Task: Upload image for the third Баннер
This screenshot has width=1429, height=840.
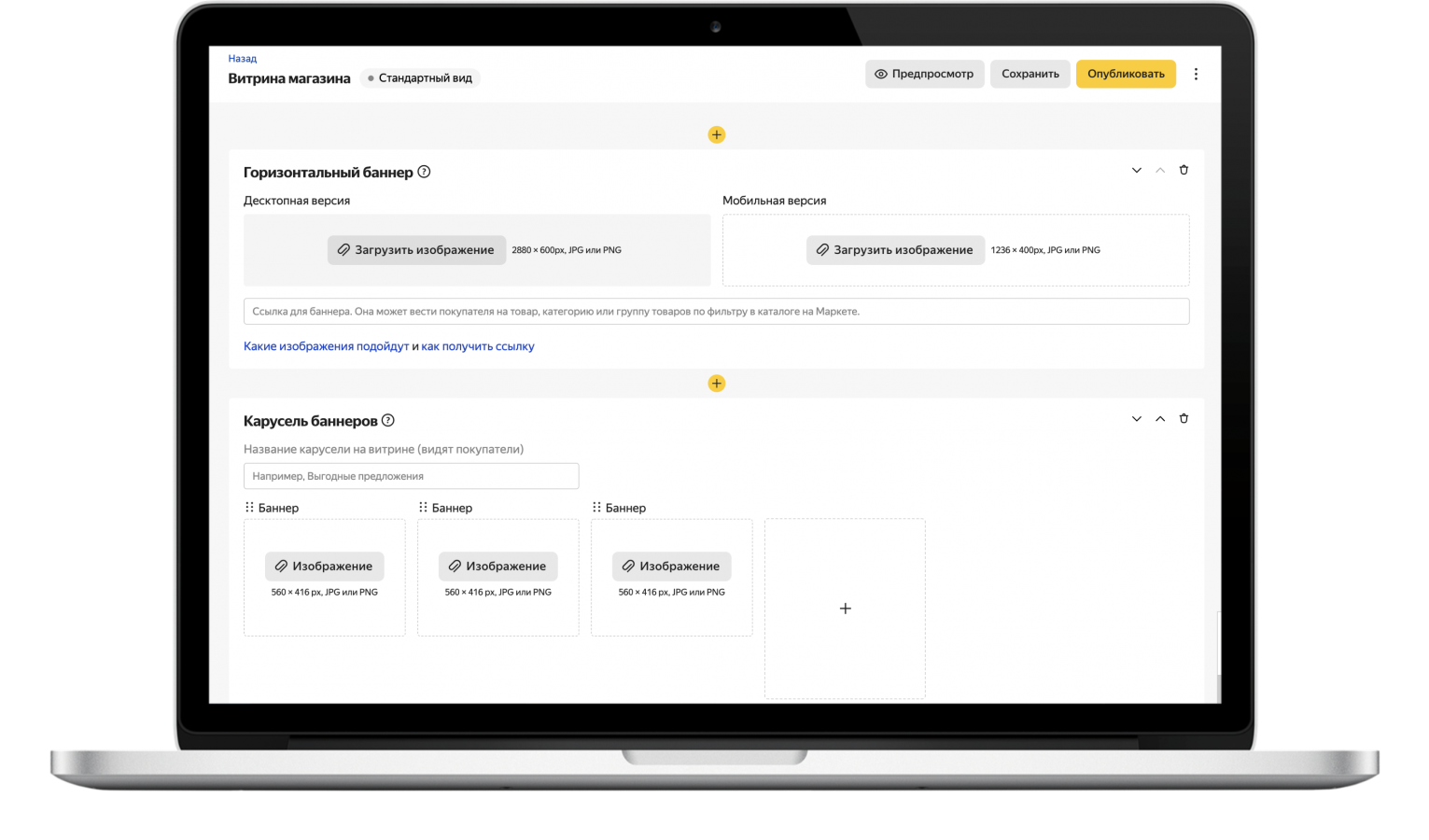Action: point(671,567)
